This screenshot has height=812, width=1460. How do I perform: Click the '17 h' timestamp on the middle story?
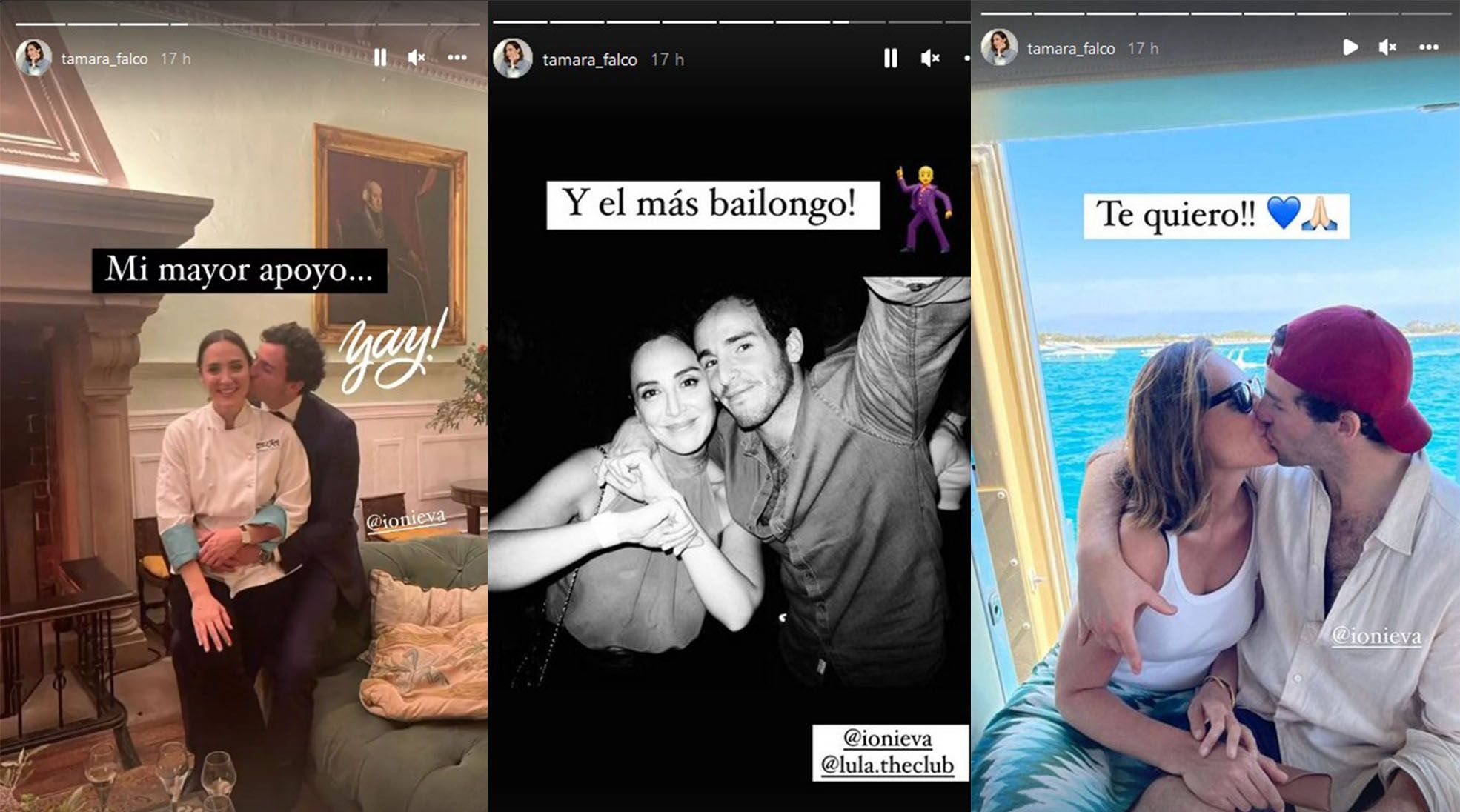(667, 60)
